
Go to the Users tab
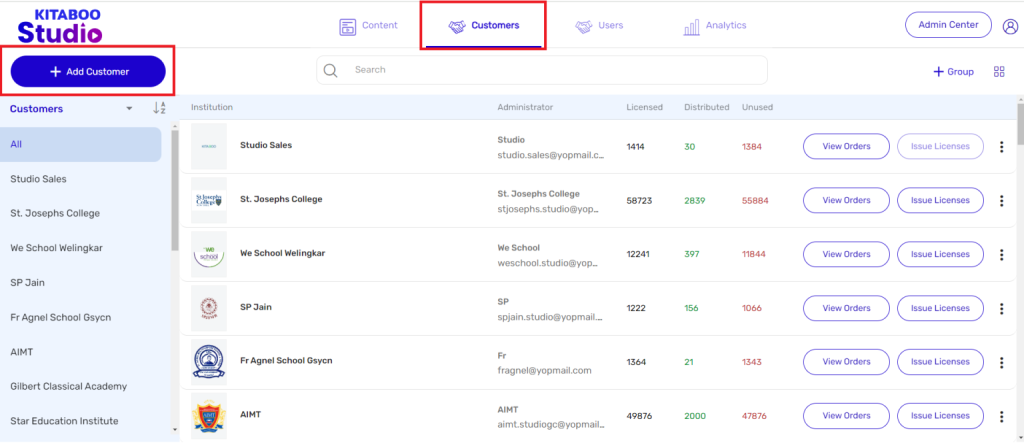[x=599, y=26]
